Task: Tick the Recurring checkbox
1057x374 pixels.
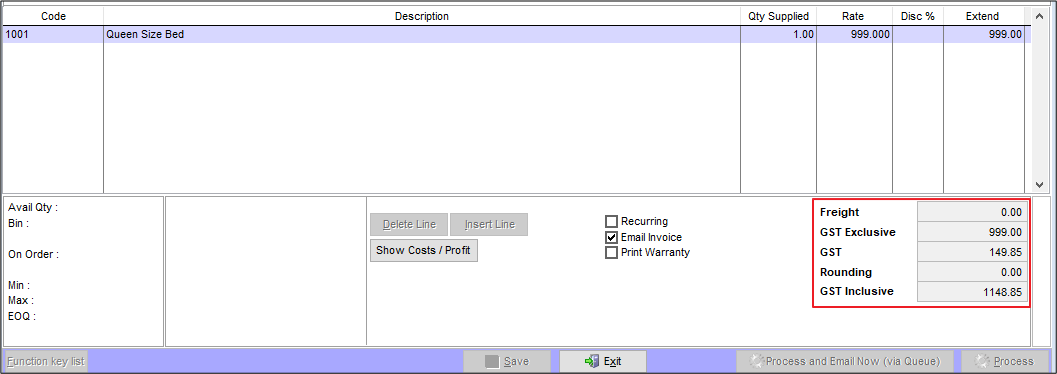Action: pyautogui.click(x=611, y=221)
